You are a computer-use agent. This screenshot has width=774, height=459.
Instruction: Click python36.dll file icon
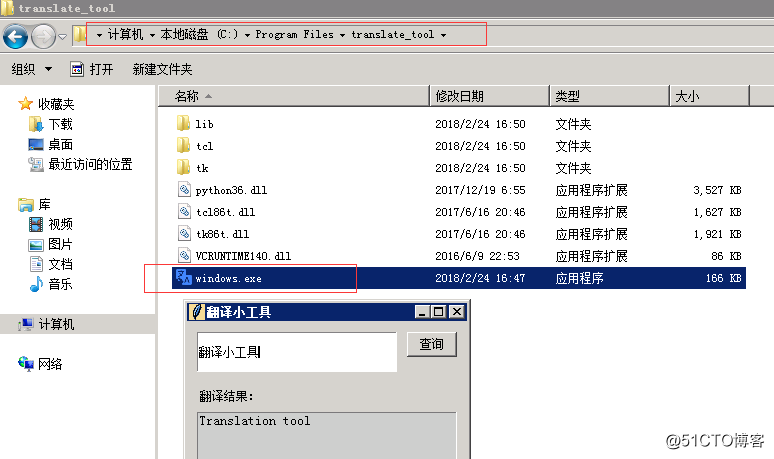(184, 189)
